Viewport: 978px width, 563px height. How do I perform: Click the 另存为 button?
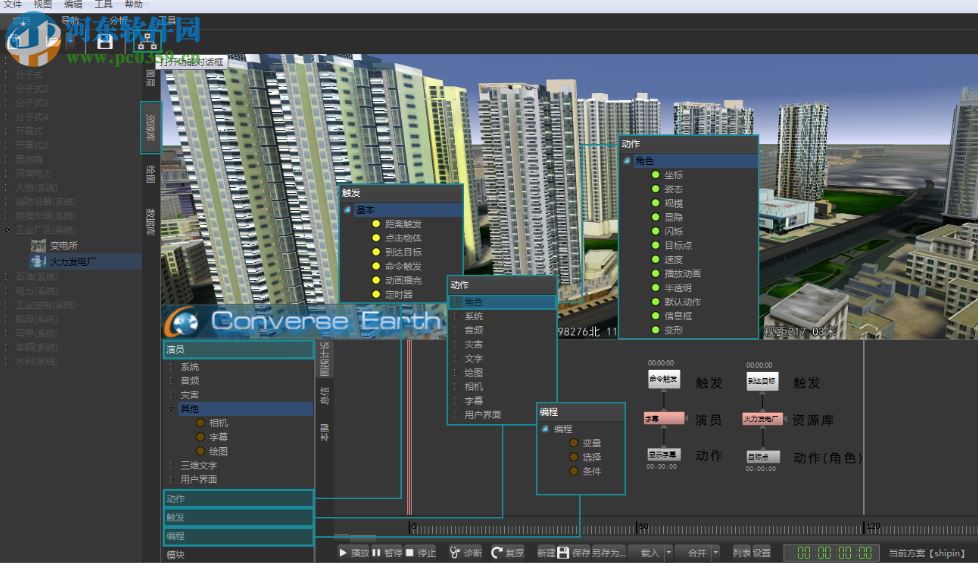(607, 552)
